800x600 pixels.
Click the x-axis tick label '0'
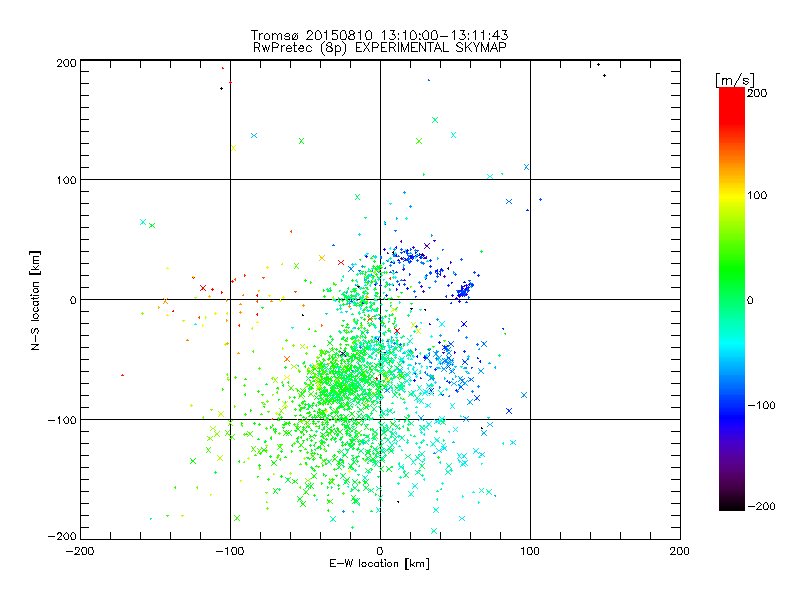click(380, 551)
